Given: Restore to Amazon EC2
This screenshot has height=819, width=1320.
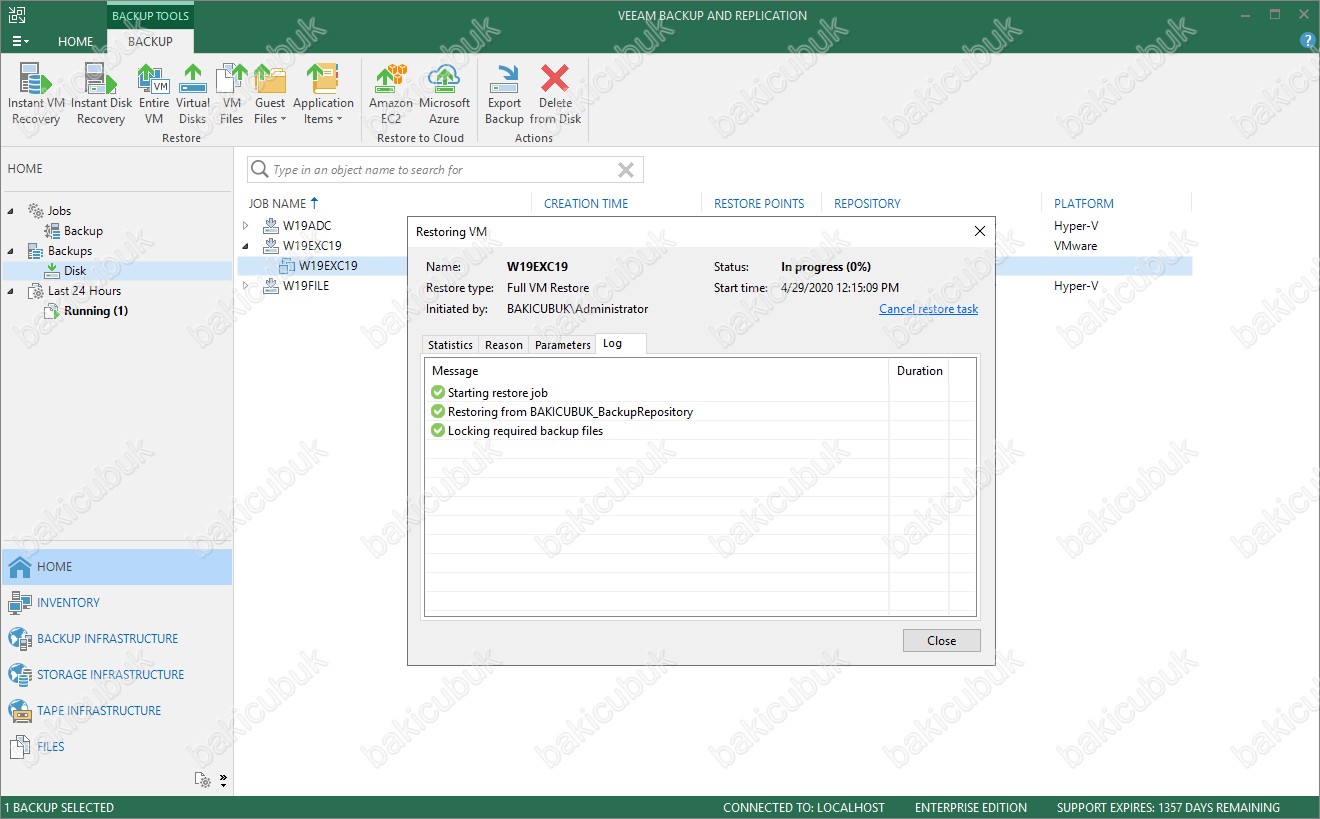Looking at the screenshot, I should point(391,94).
